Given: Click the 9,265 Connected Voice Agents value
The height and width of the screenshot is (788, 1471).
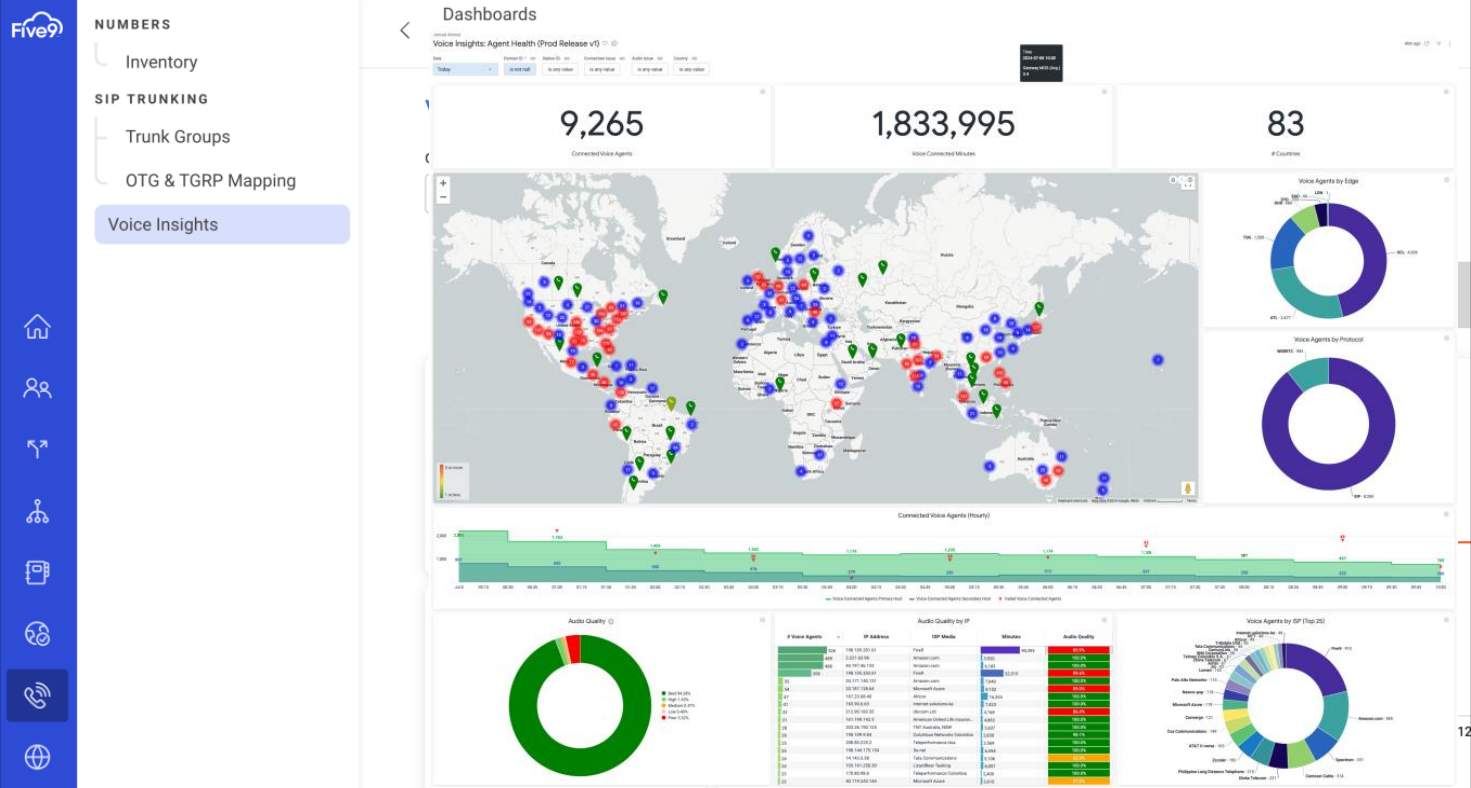Looking at the screenshot, I should 601,123.
